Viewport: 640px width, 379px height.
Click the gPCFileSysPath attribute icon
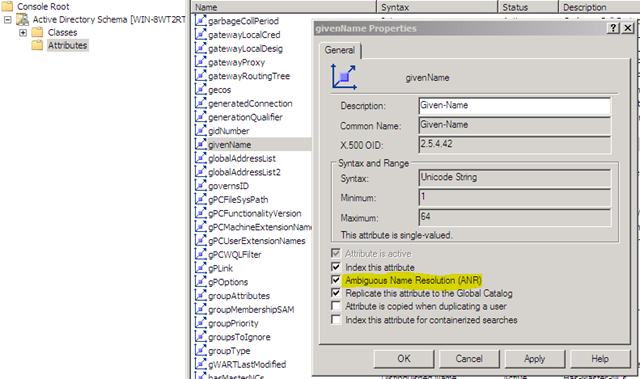point(200,199)
